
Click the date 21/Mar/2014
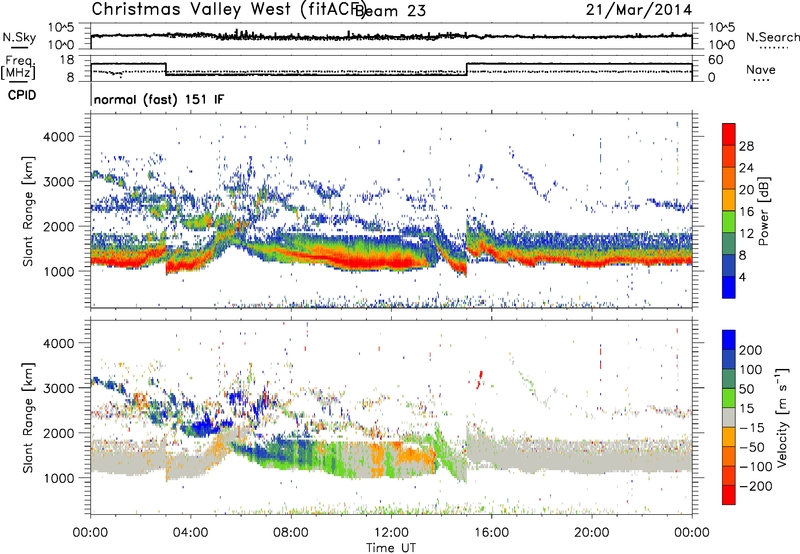639,10
